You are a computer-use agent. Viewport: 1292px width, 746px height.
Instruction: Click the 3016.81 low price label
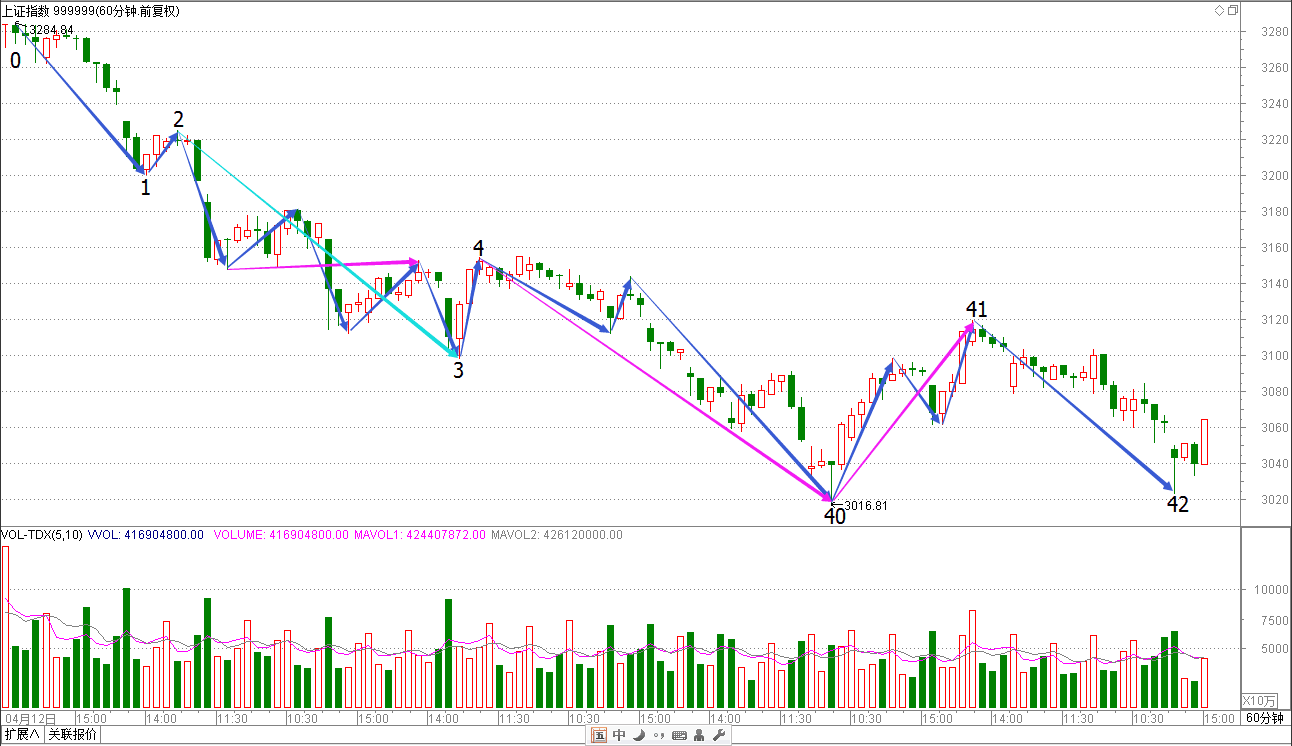point(865,506)
